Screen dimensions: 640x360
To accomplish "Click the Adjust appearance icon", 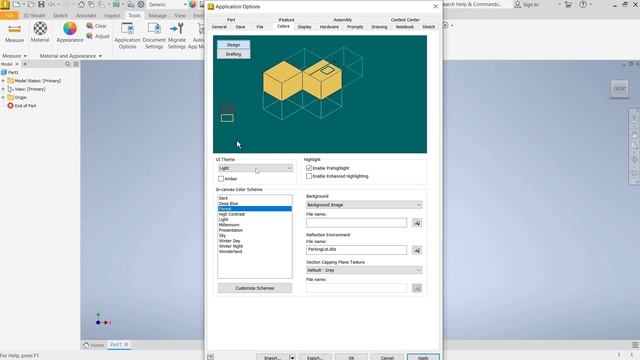I will pyautogui.click(x=90, y=36).
